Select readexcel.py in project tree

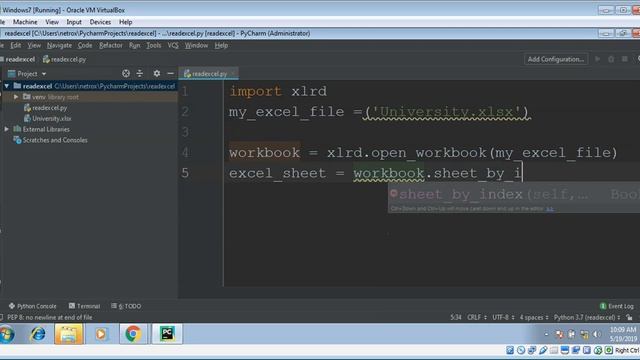pyautogui.click(x=49, y=108)
